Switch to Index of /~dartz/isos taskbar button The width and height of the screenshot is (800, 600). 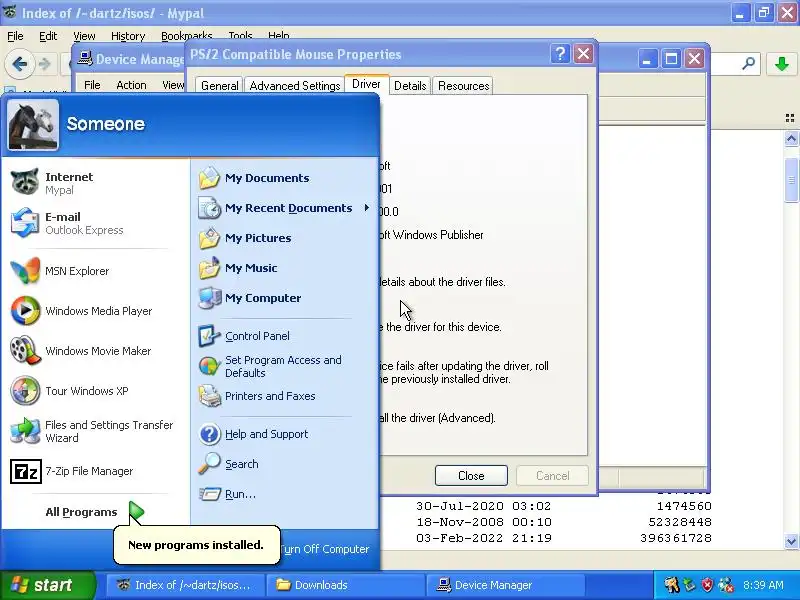click(185, 585)
